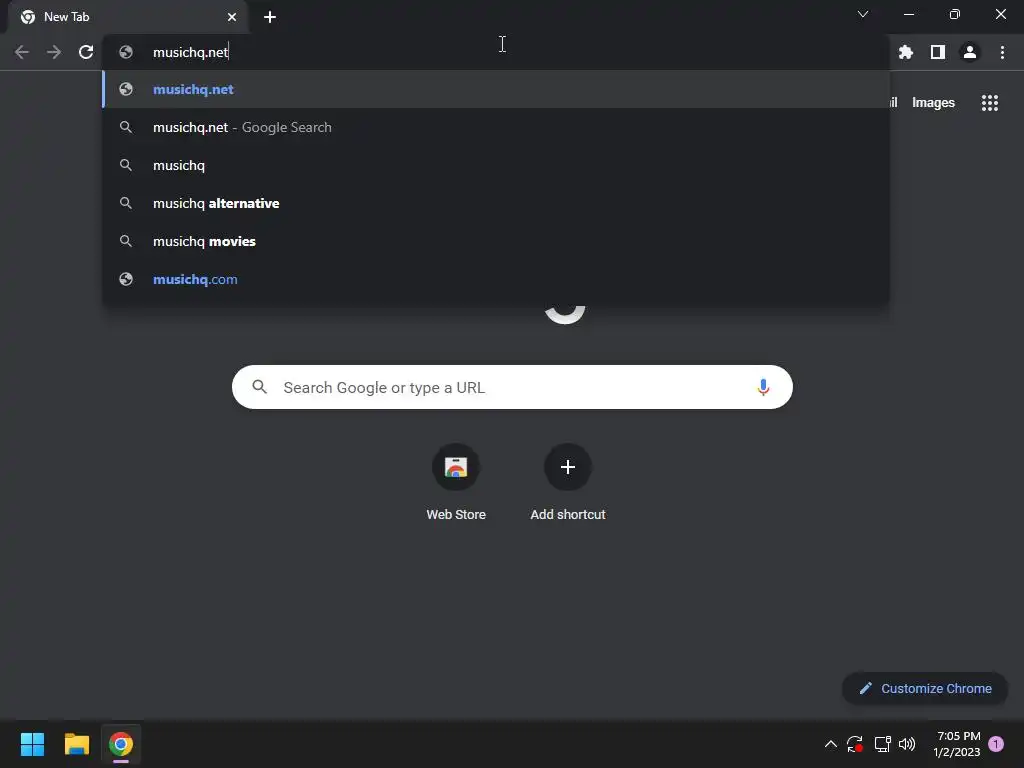1024x768 pixels.
Task: Open network tray icon
Action: [x=882, y=744]
